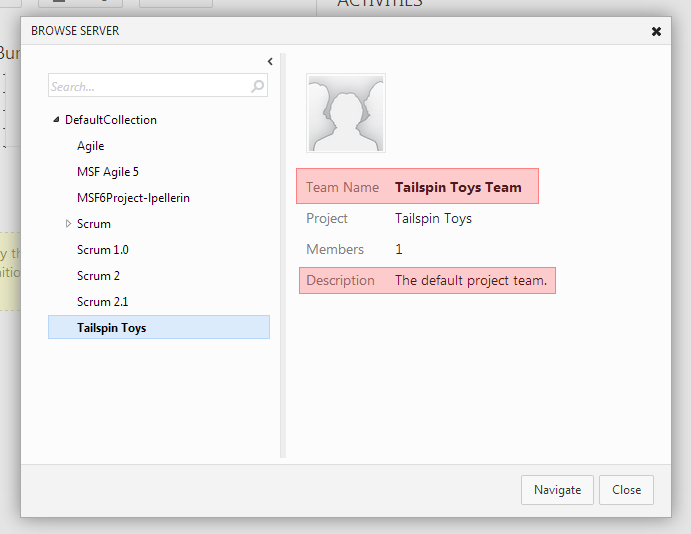The image size is (691, 534).
Task: Select the Scrum 1.0 project
Action: click(103, 250)
